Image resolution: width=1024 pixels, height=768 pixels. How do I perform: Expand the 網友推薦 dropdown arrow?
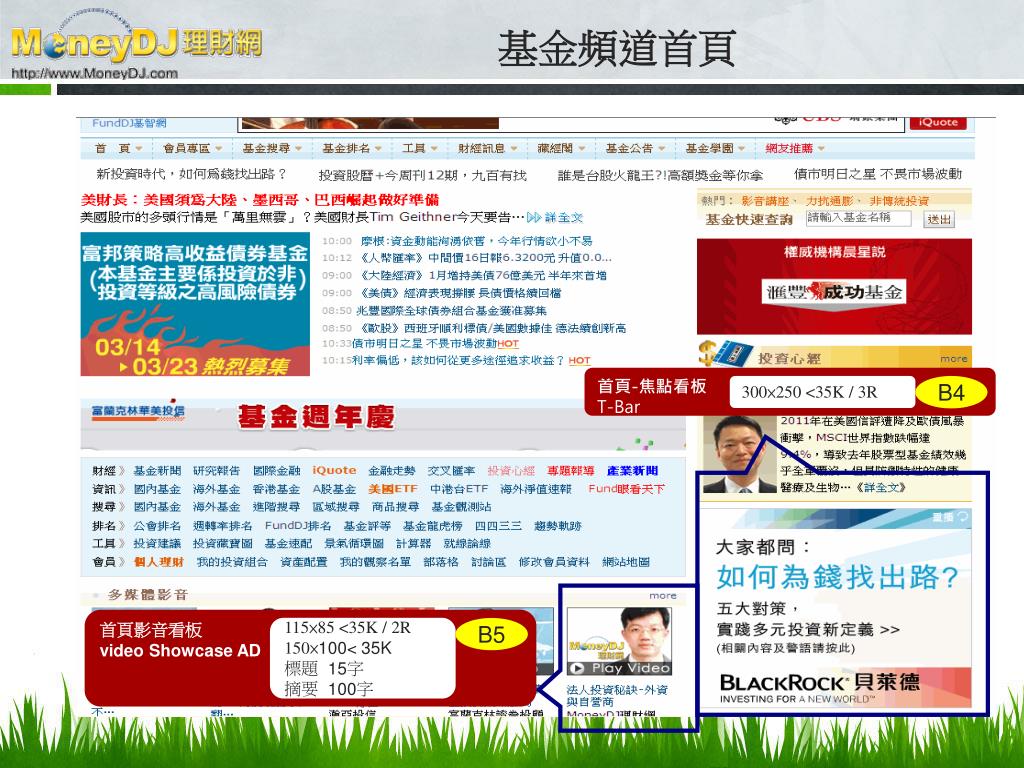(x=821, y=149)
